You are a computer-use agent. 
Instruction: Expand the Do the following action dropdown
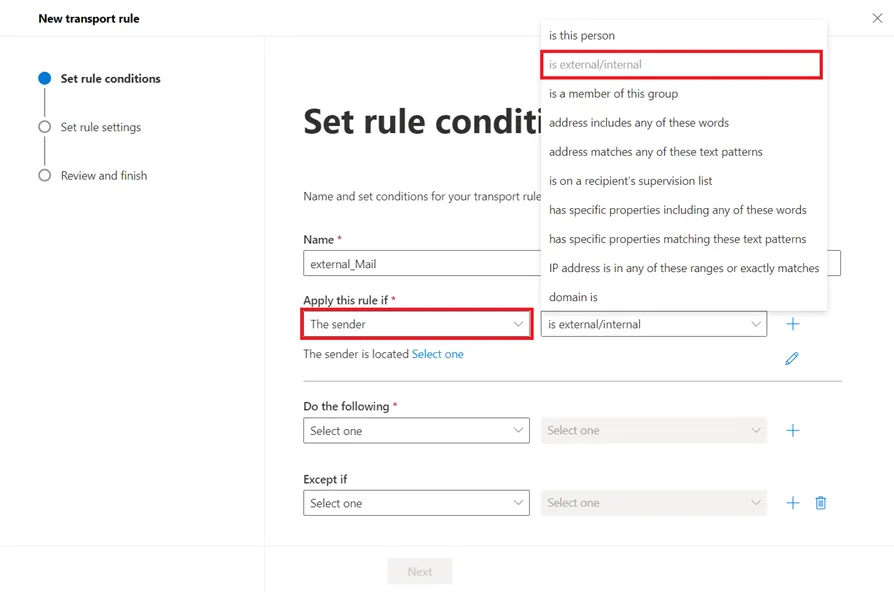click(x=416, y=430)
